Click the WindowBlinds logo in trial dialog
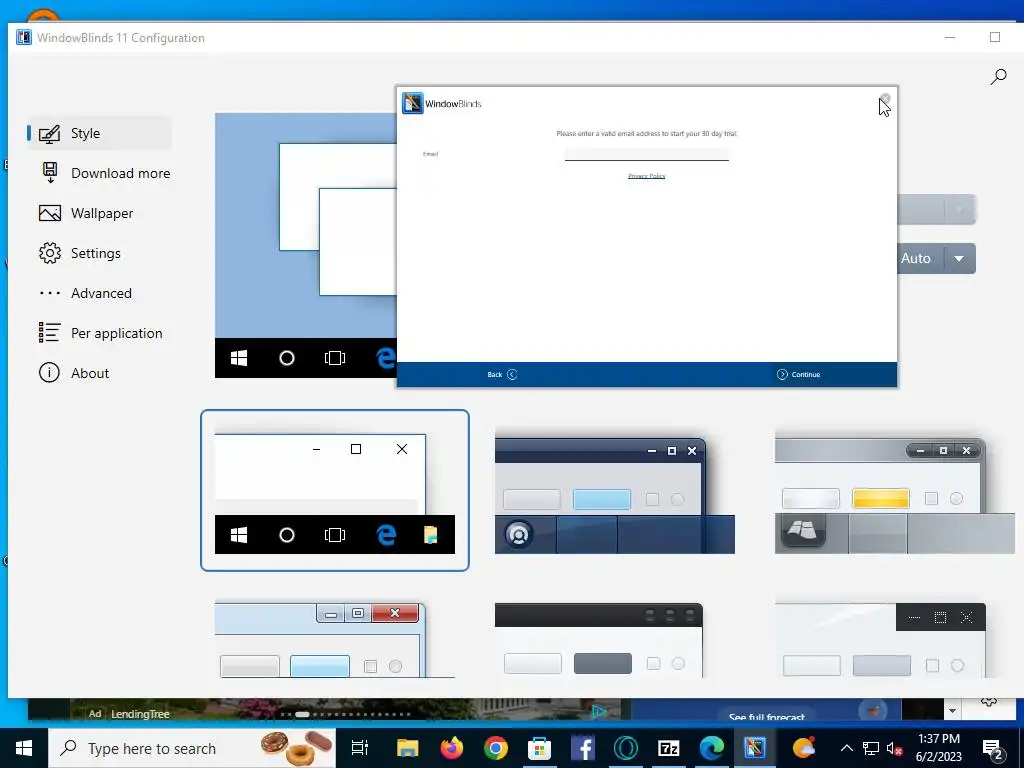Screen dimensions: 1024x768 coord(412,103)
